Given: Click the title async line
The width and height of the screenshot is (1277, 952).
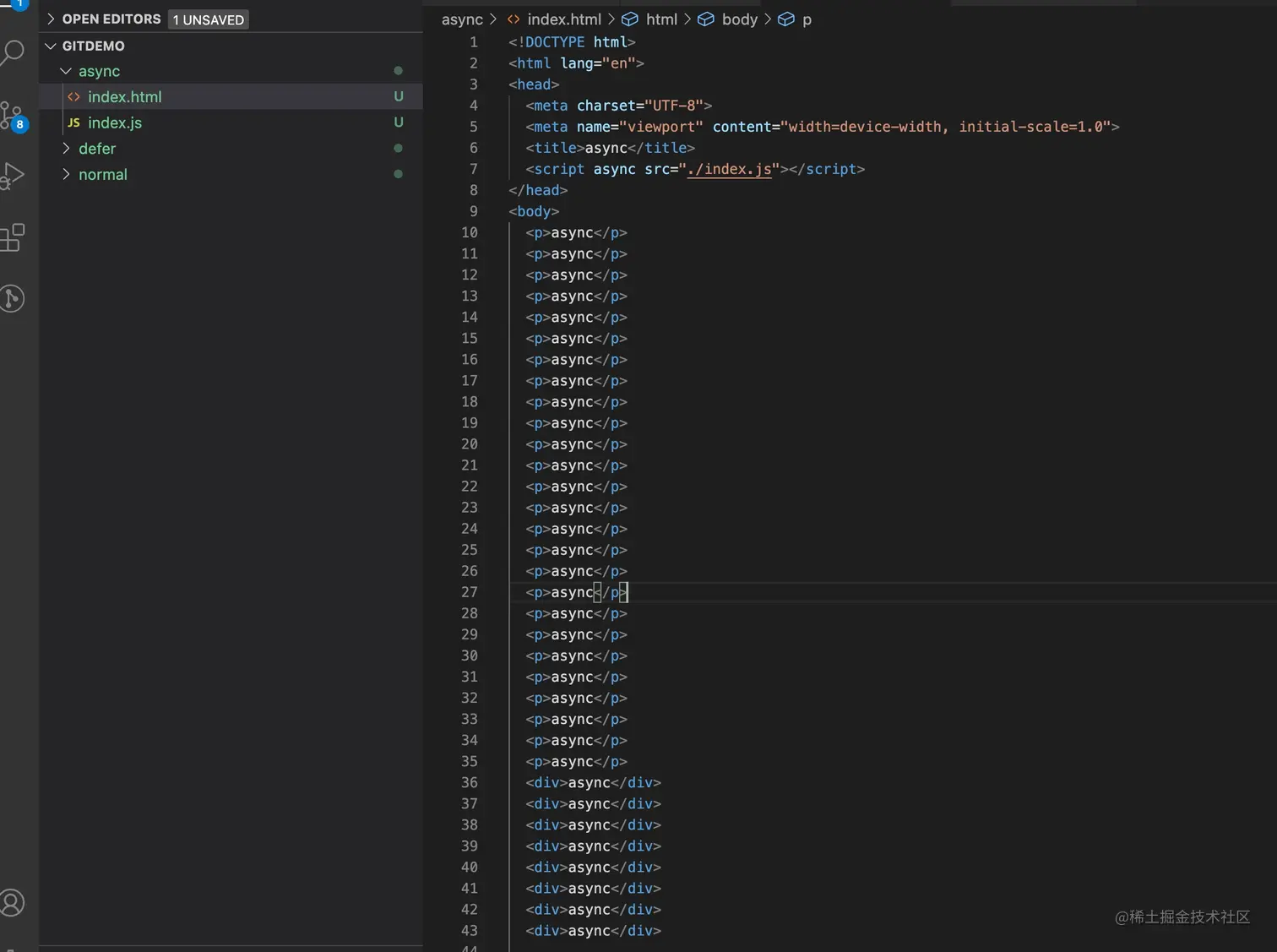Looking at the screenshot, I should (610, 148).
